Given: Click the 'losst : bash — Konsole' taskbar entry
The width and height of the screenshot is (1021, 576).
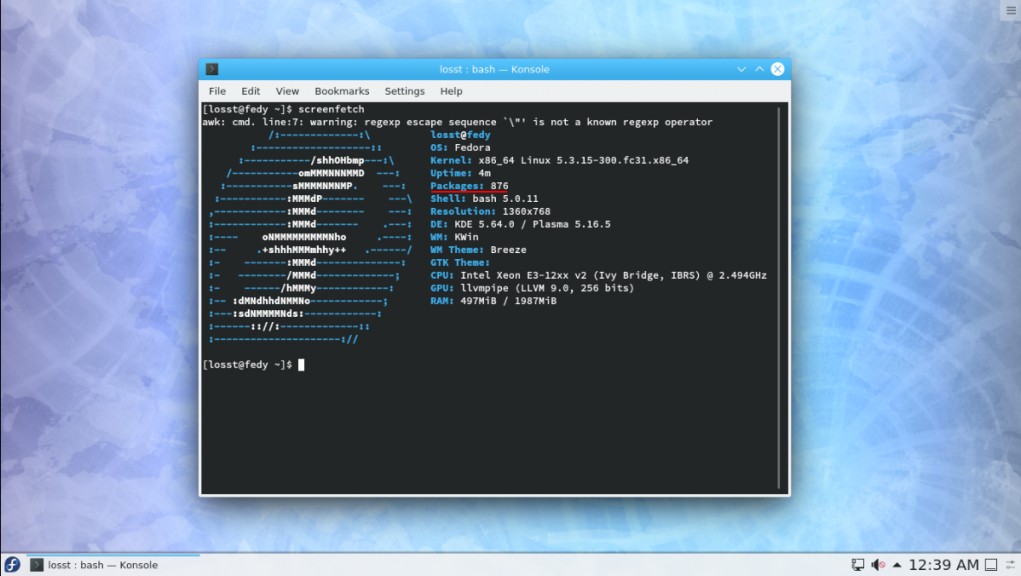Looking at the screenshot, I should click(94, 565).
